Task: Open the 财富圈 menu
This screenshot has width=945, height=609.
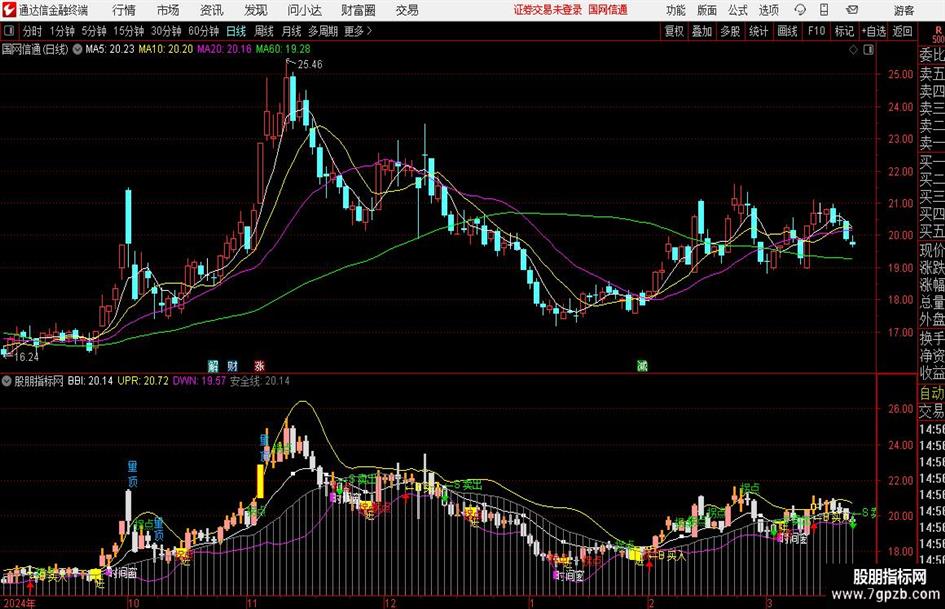Action: [x=358, y=10]
